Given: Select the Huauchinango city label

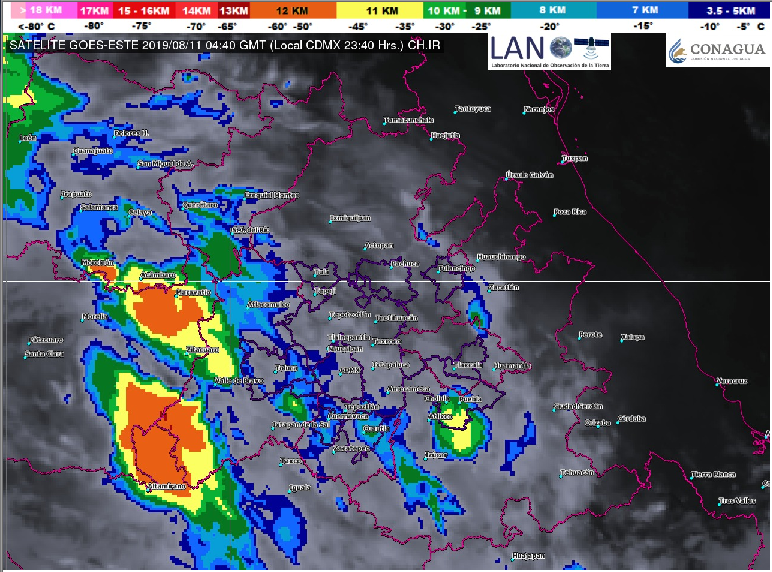Looking at the screenshot, I should point(501,257).
